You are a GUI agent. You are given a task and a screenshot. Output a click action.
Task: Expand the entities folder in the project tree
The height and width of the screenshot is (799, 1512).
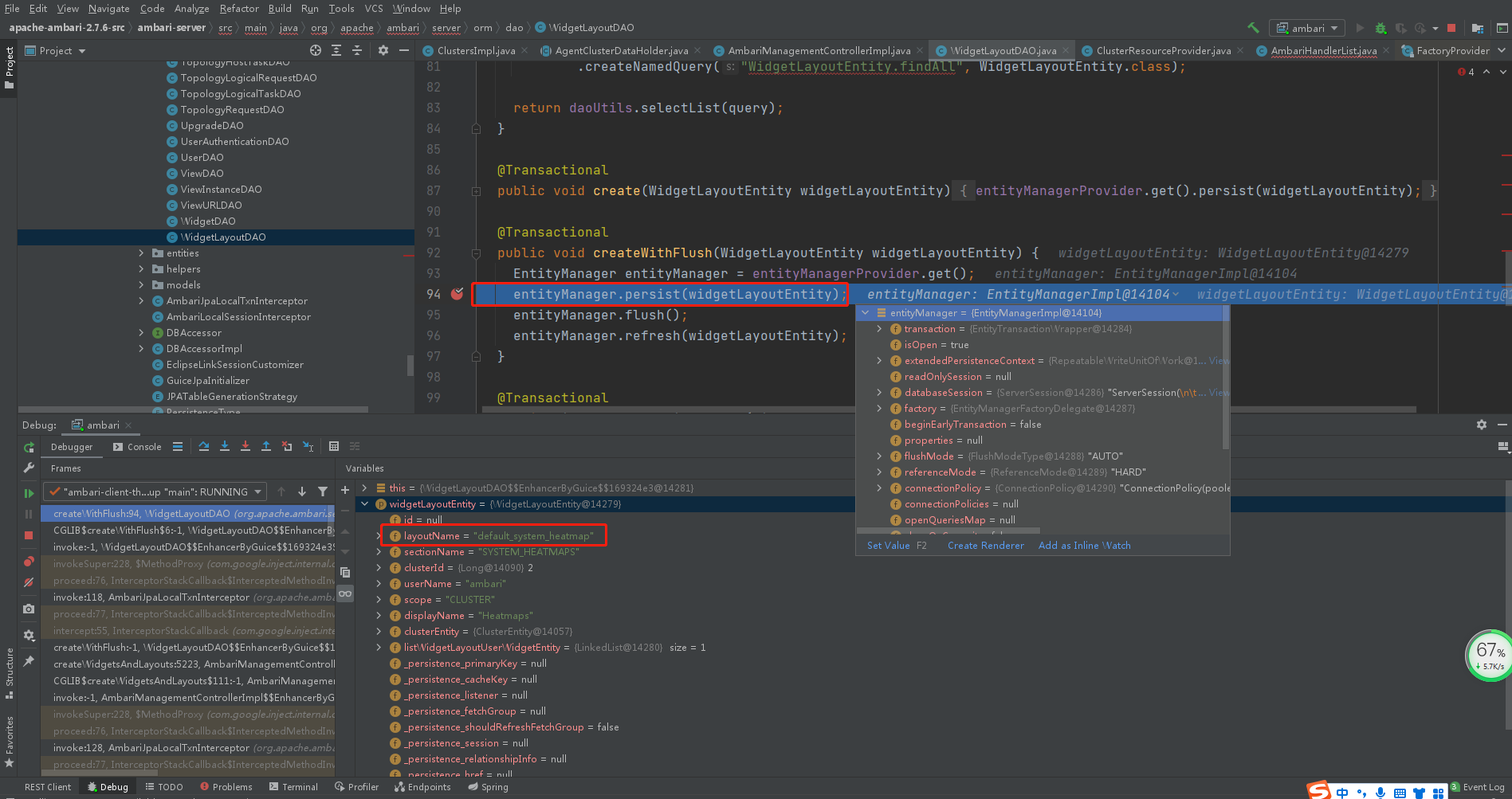pyautogui.click(x=142, y=253)
